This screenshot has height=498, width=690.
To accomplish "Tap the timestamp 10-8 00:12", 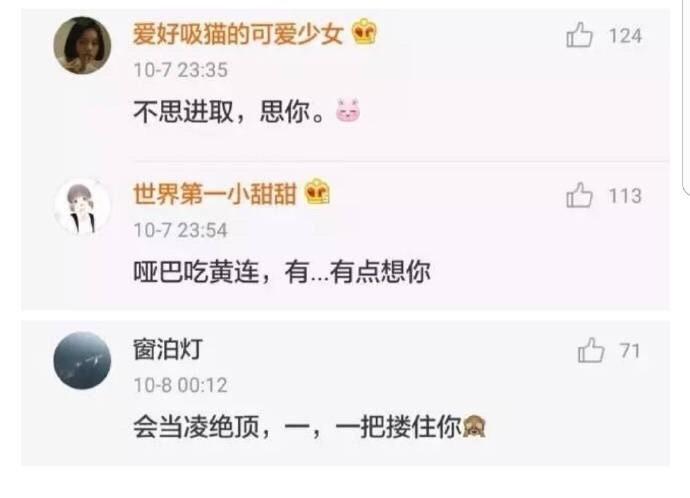I will (x=180, y=385).
